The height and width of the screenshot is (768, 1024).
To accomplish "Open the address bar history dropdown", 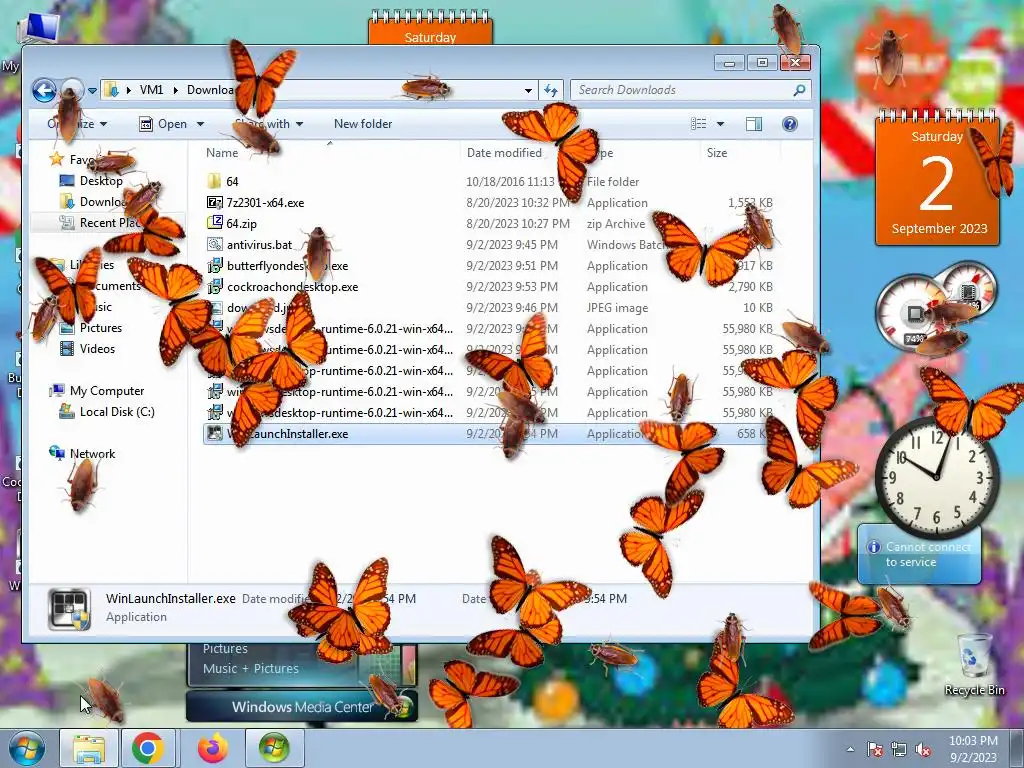I will [528, 91].
